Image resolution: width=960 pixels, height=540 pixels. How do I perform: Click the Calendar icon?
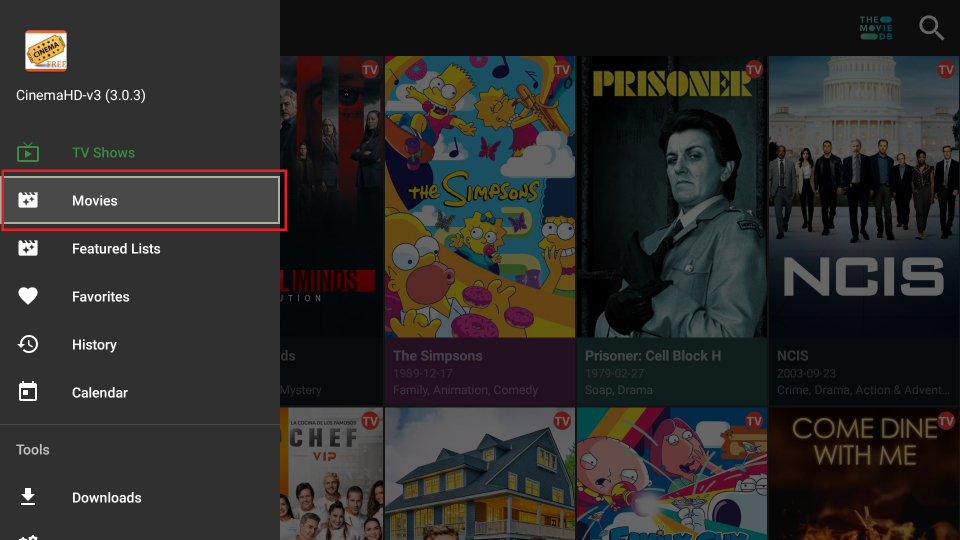click(28, 392)
